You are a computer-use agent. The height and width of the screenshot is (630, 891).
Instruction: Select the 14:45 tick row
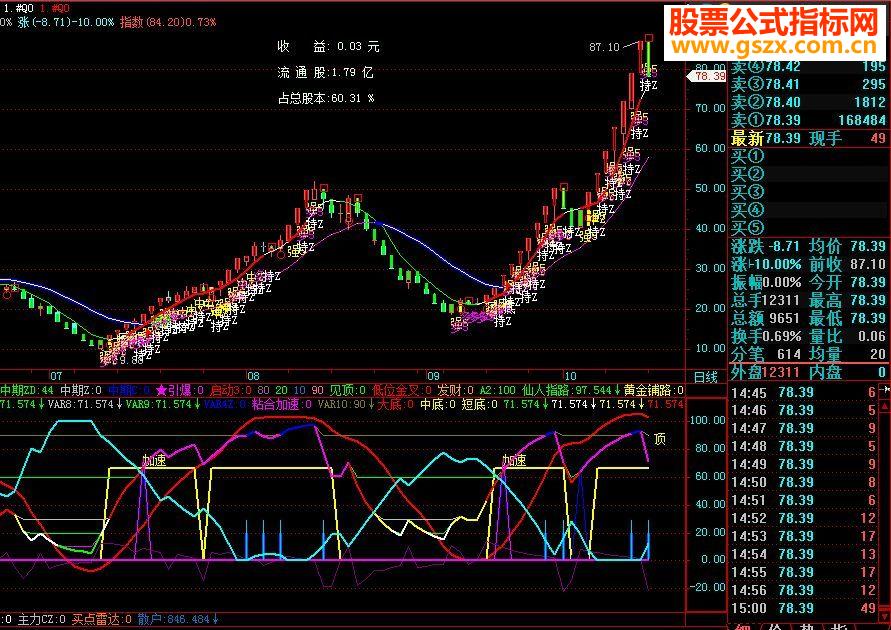pyautogui.click(x=804, y=393)
